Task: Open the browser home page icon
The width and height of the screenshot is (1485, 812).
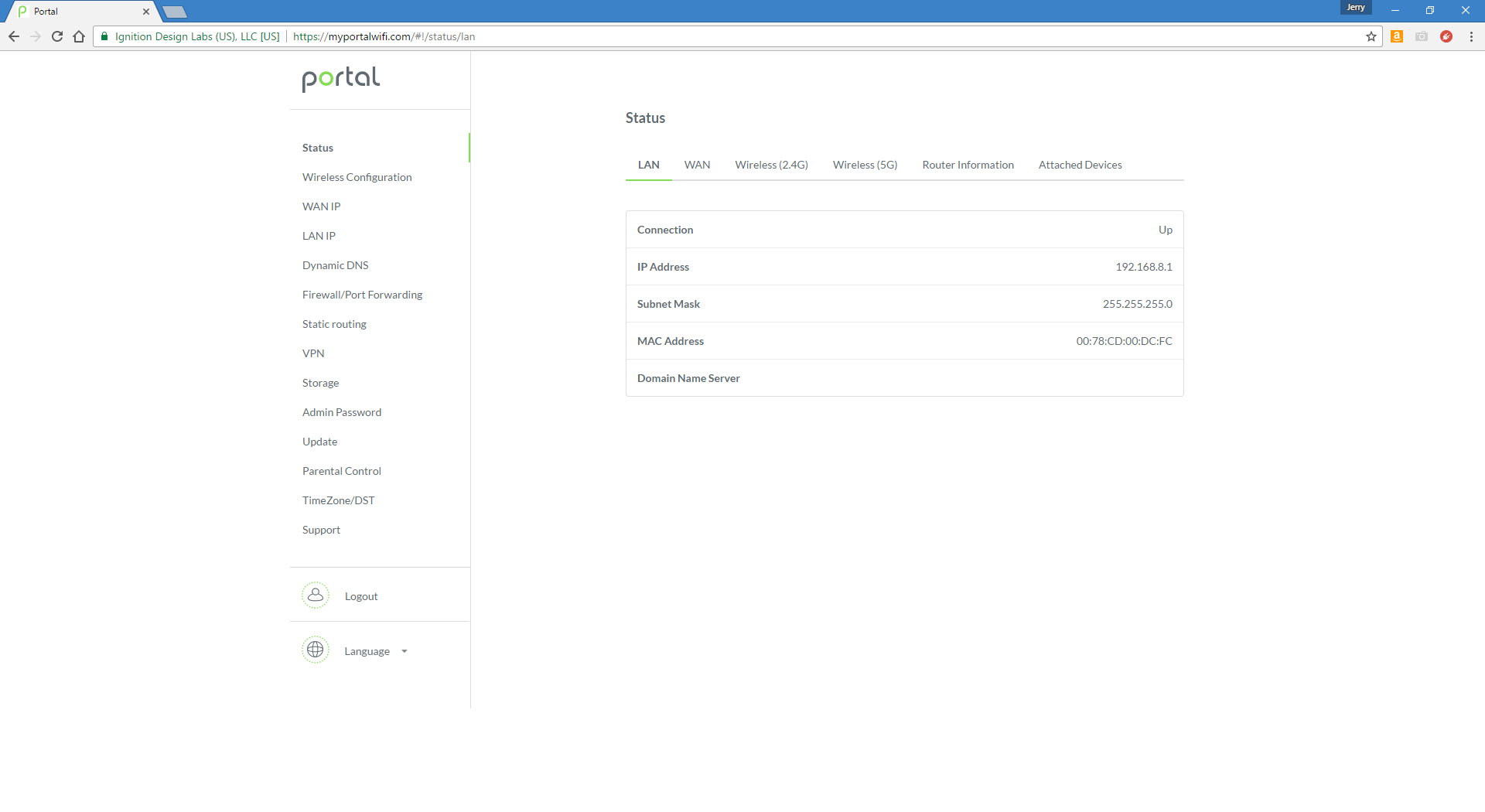Action: tap(79, 36)
